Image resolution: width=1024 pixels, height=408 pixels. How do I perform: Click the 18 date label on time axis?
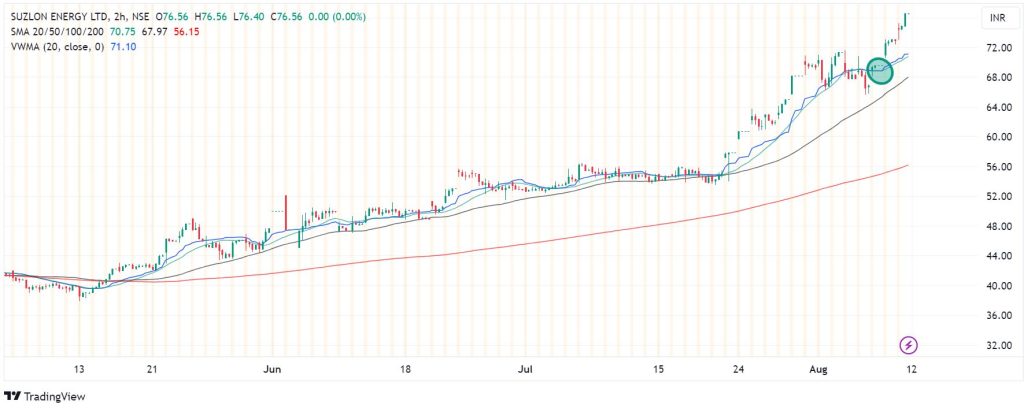(x=406, y=369)
